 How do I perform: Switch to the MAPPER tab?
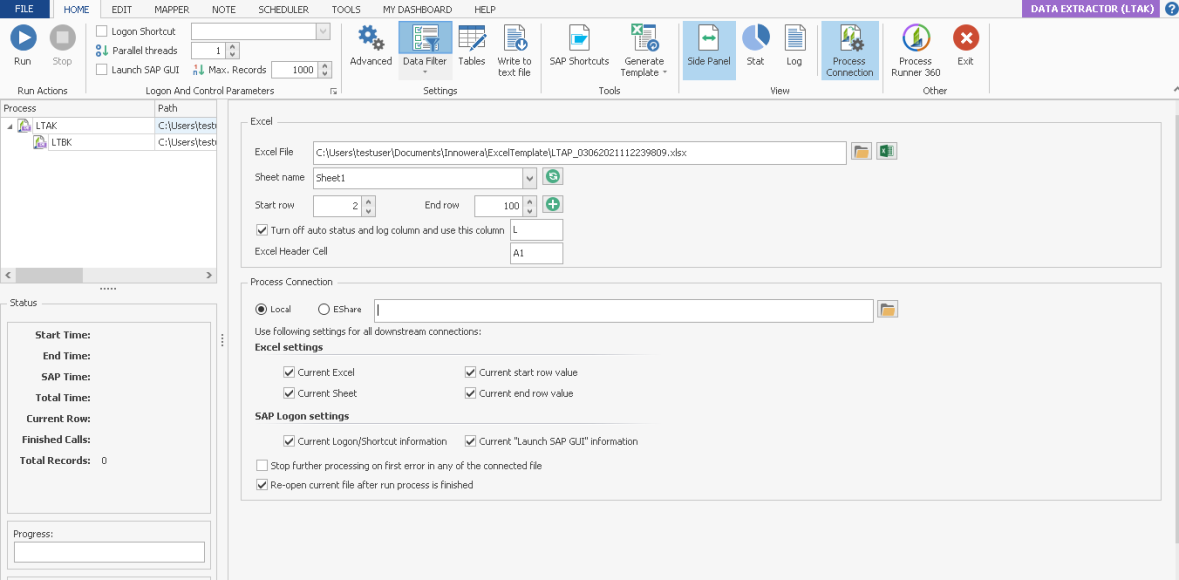(x=171, y=9)
